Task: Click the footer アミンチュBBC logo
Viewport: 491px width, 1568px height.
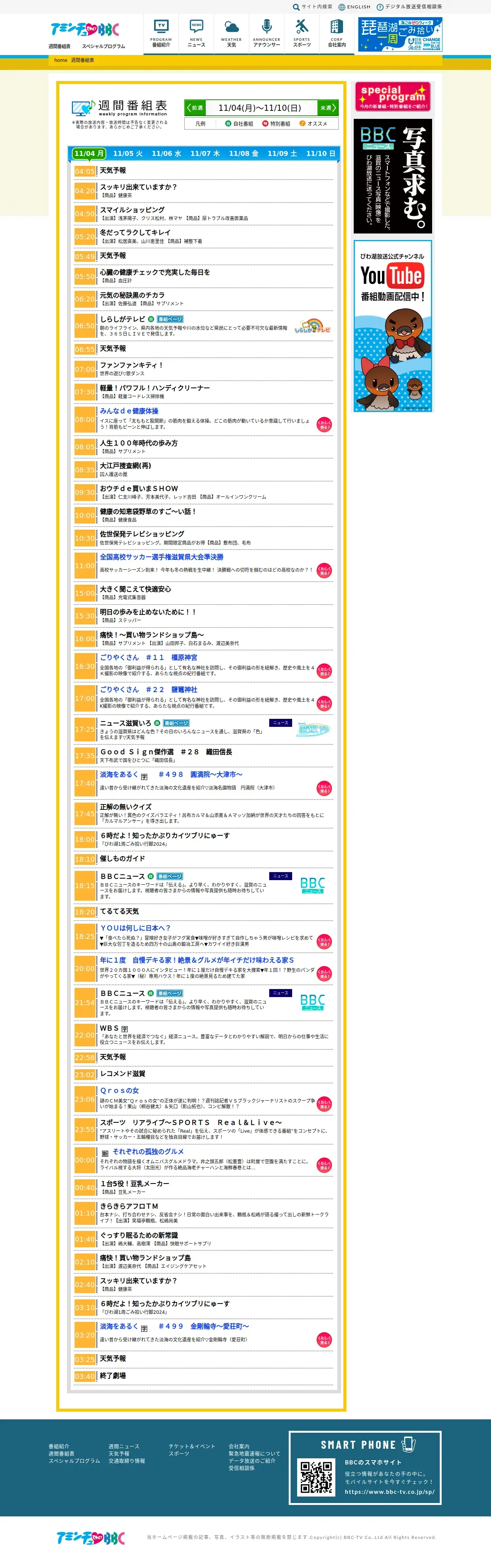Action: coord(90,1537)
